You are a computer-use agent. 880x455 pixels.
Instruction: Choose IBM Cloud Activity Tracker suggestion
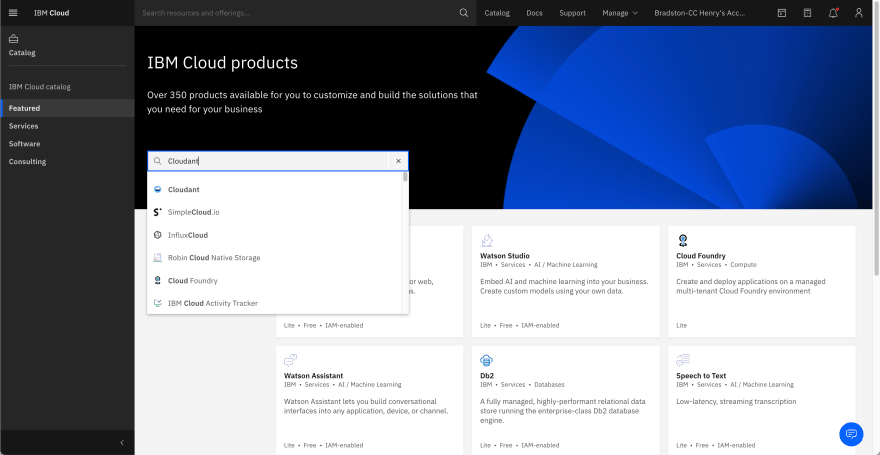tap(274, 303)
